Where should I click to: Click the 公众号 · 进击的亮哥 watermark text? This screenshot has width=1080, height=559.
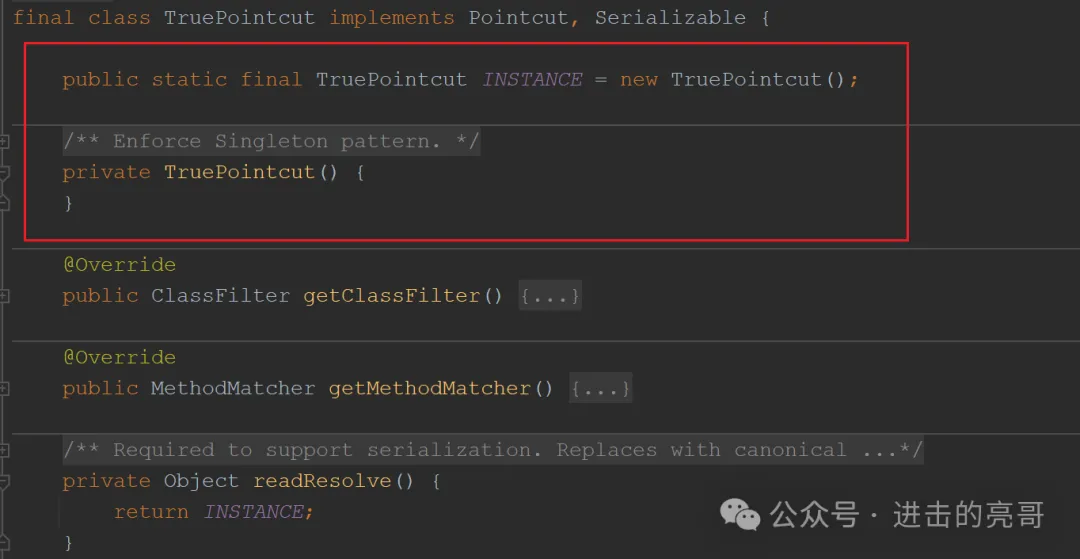tap(907, 515)
